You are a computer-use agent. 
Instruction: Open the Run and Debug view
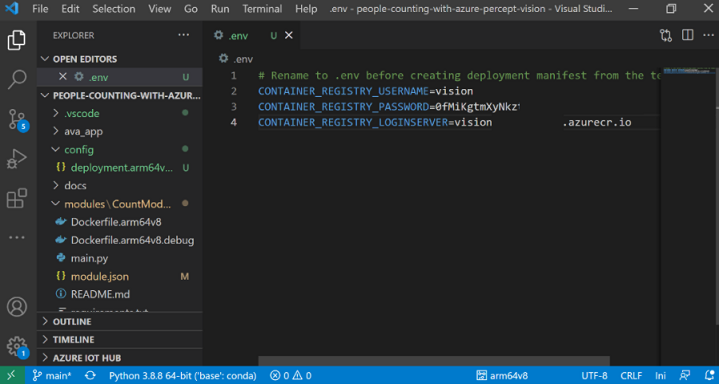pos(17,159)
